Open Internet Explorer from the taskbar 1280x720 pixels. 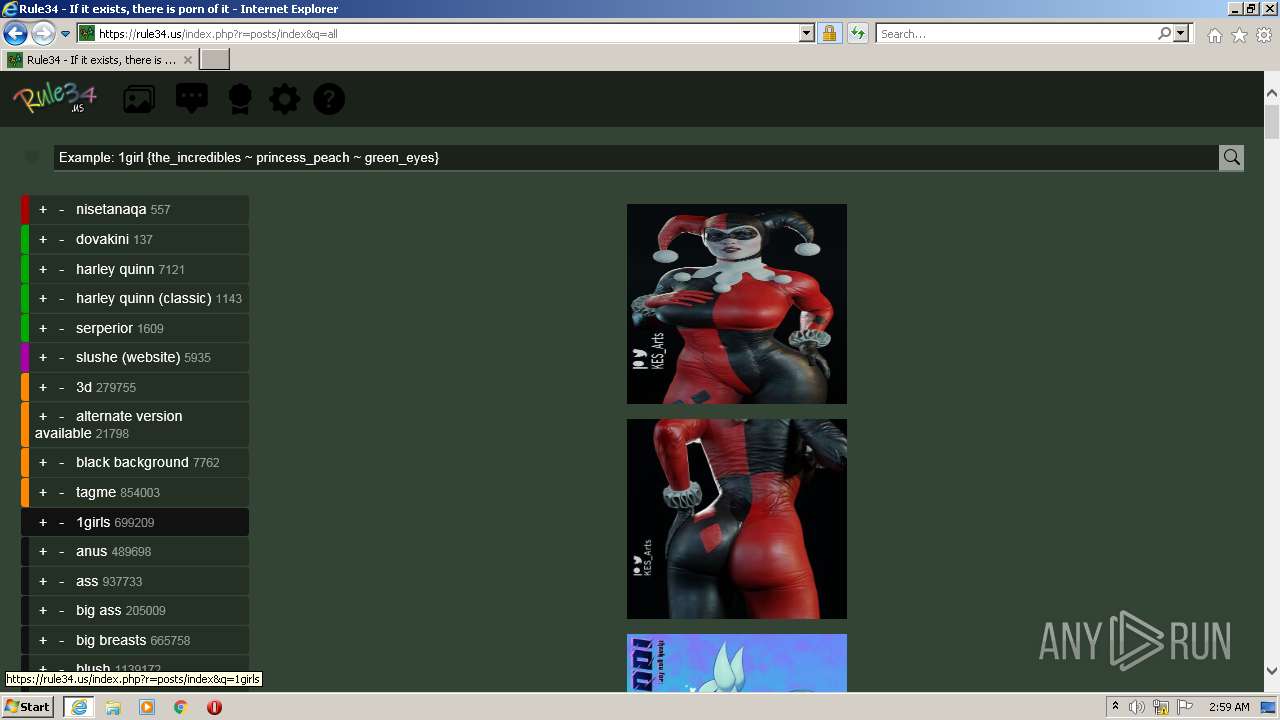(78, 707)
